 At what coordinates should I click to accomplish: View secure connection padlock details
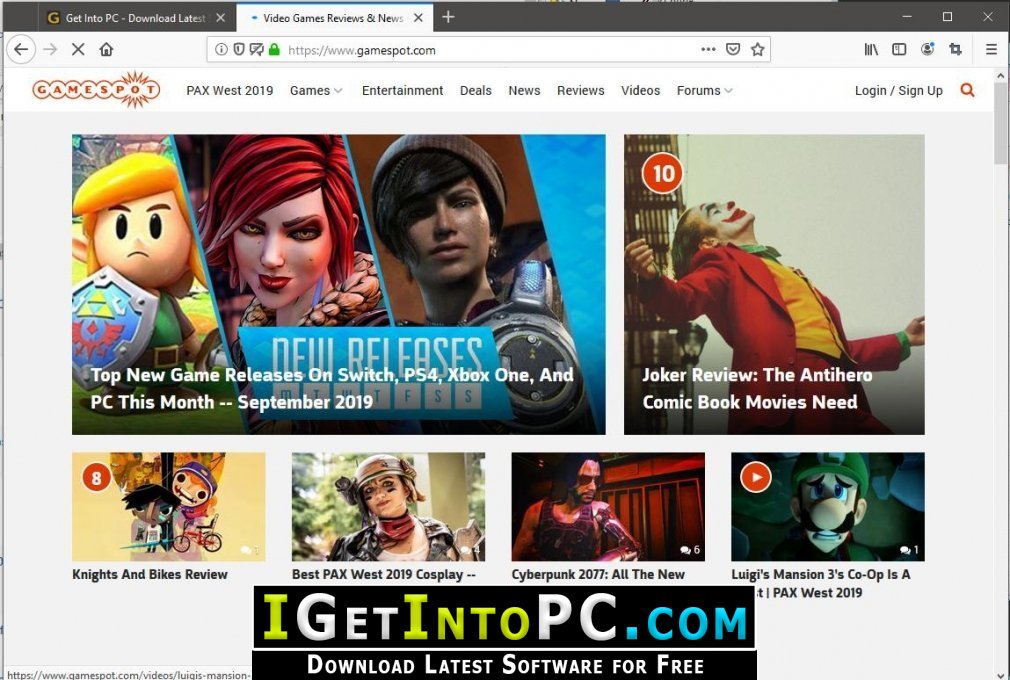[274, 50]
